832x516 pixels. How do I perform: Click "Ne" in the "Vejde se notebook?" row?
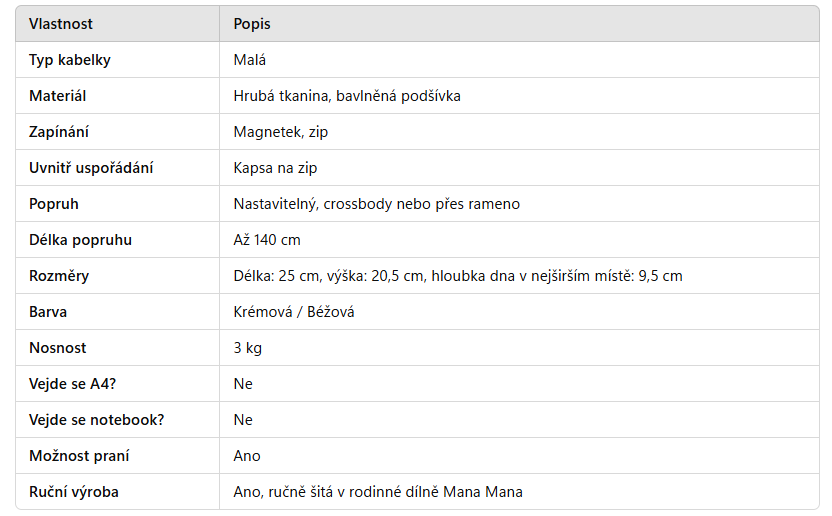243,420
